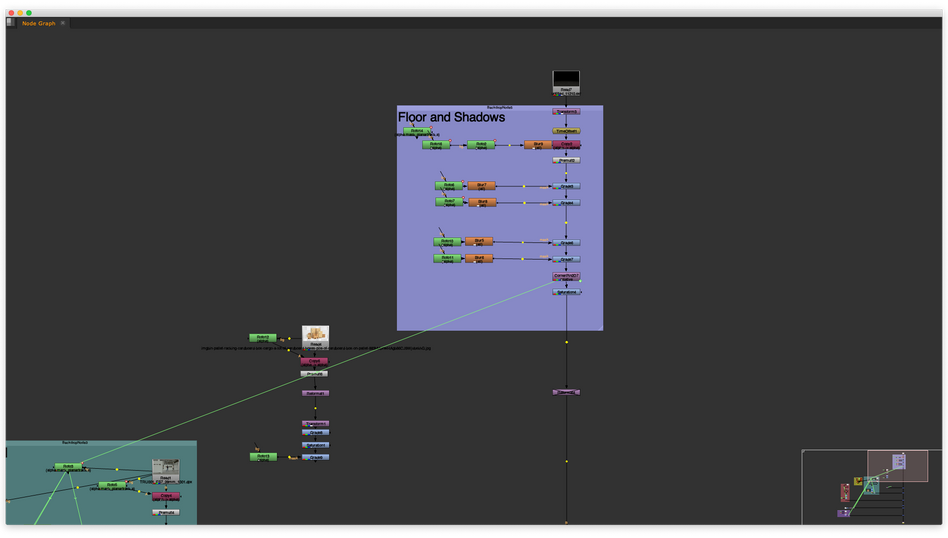Click the teal backdrop title bar
This screenshot has width=948, height=538.
pyautogui.click(x=101, y=442)
